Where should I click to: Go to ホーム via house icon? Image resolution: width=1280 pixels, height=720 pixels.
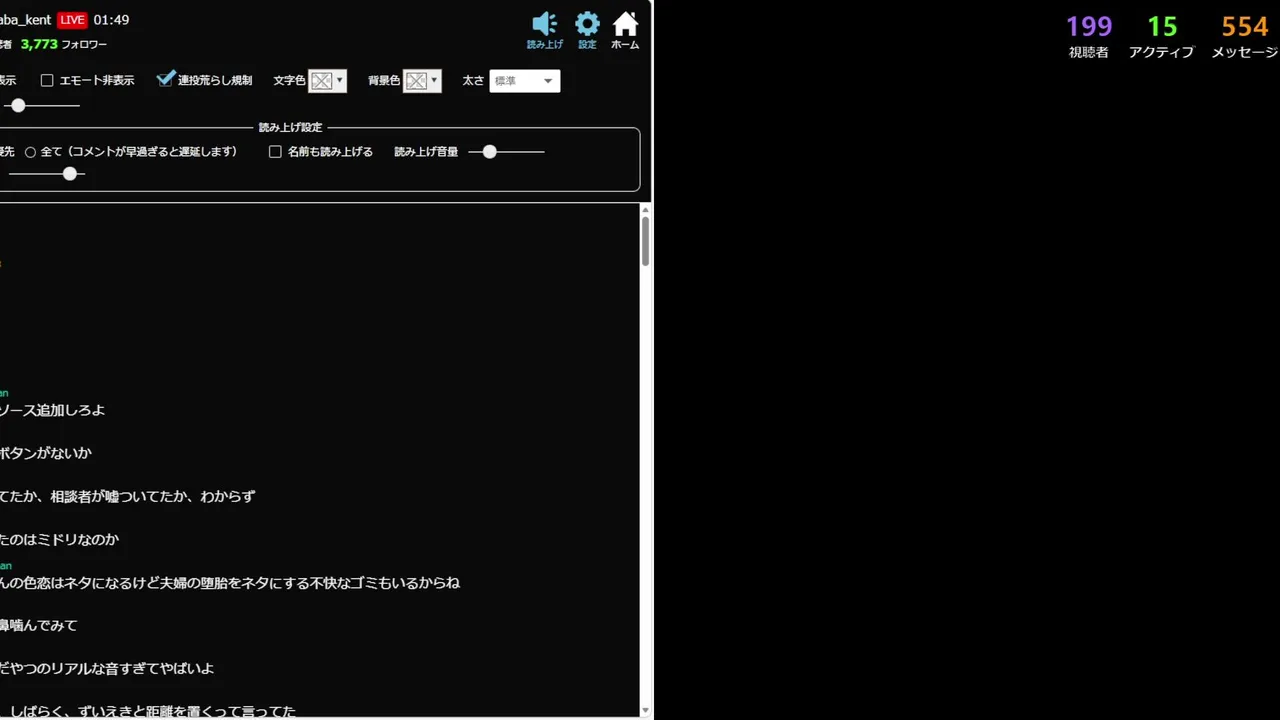click(x=625, y=24)
